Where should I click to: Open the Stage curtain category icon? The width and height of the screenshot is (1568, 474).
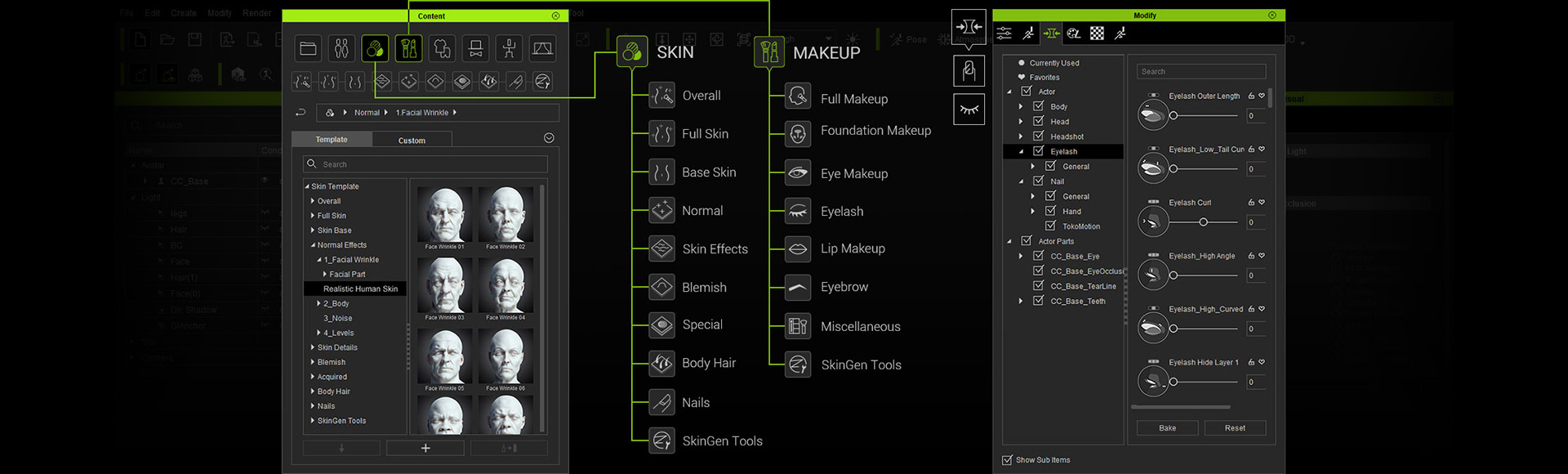tap(542, 49)
